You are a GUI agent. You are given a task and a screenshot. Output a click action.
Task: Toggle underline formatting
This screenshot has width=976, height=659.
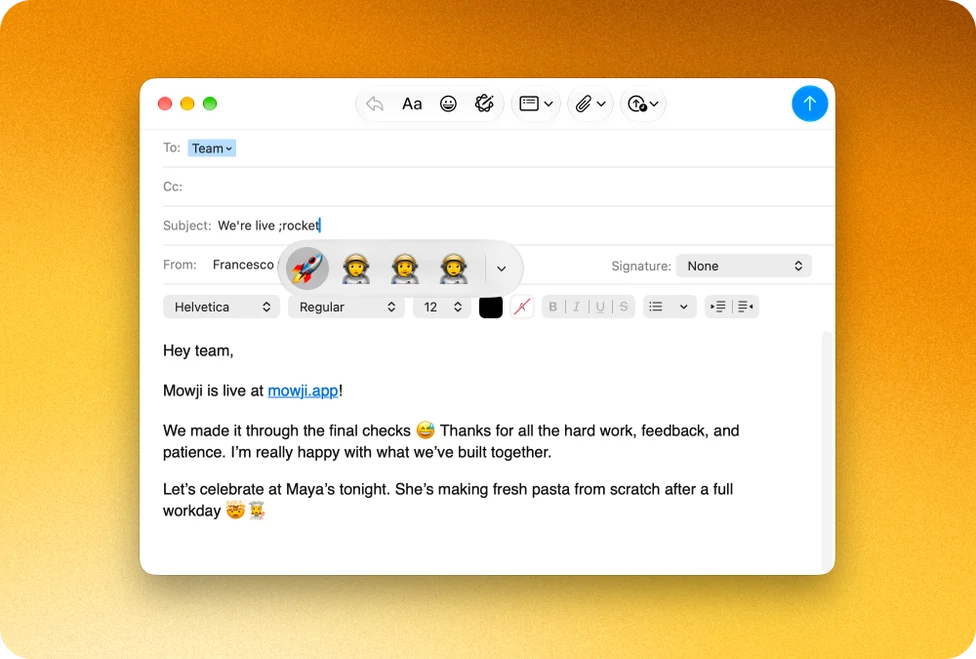pyautogui.click(x=600, y=307)
